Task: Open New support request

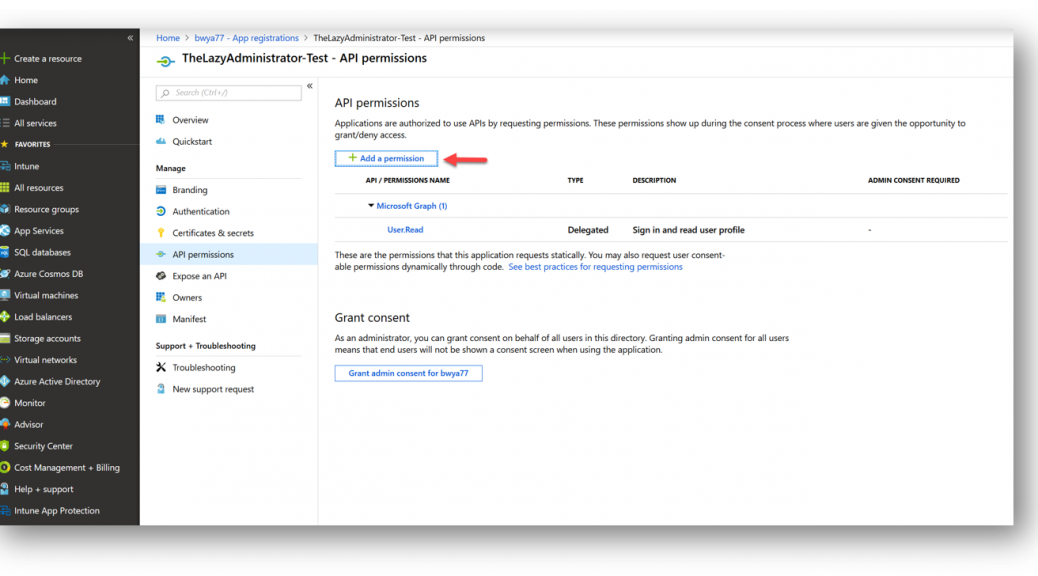Action: point(212,389)
